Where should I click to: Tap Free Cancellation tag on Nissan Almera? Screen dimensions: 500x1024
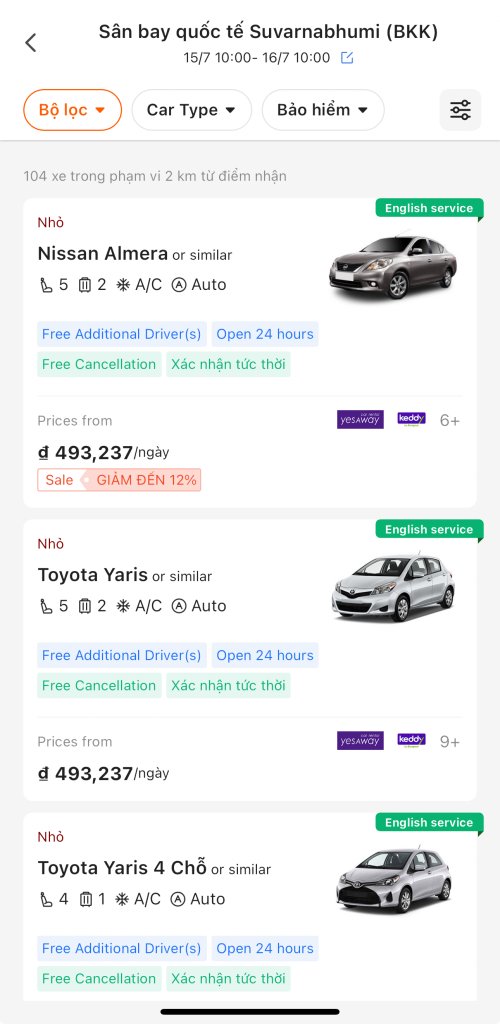coord(99,364)
